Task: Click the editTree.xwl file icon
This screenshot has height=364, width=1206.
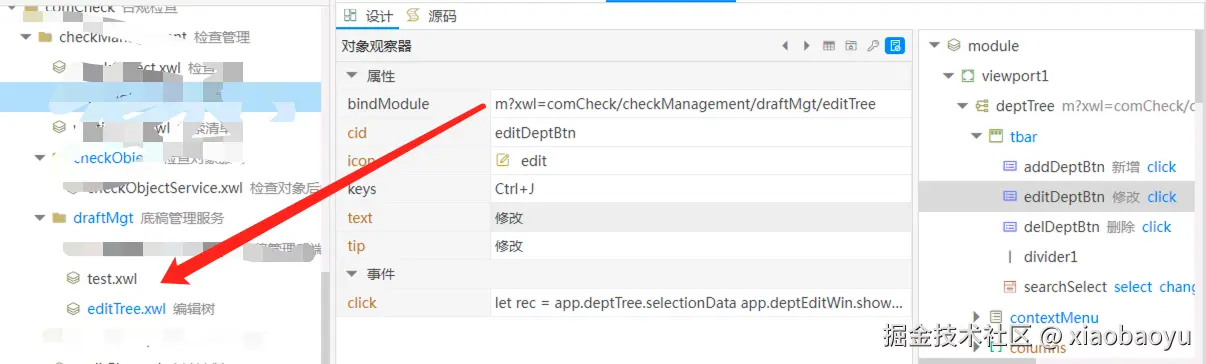Action: point(72,309)
